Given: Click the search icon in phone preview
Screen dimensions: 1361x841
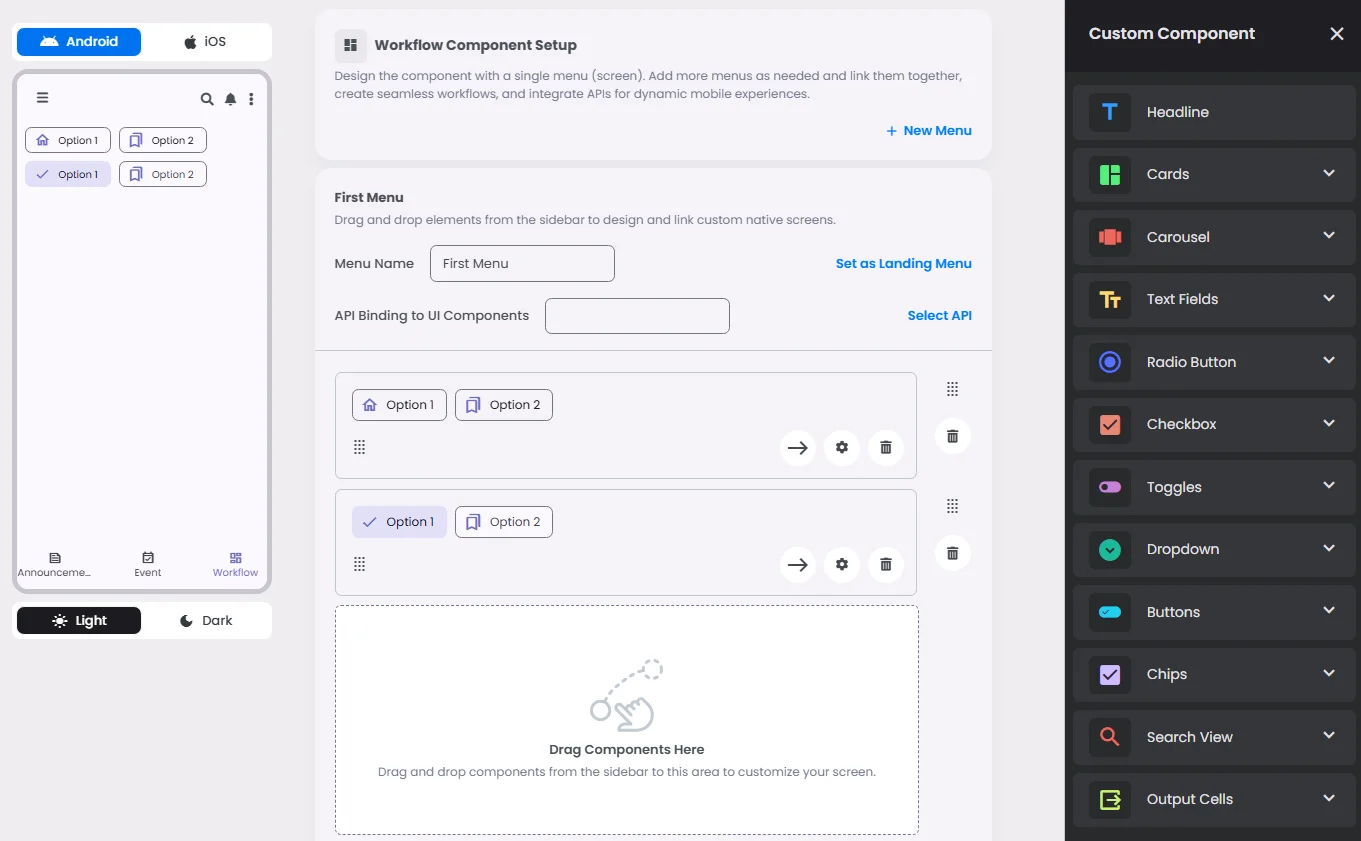Looking at the screenshot, I should [207, 99].
